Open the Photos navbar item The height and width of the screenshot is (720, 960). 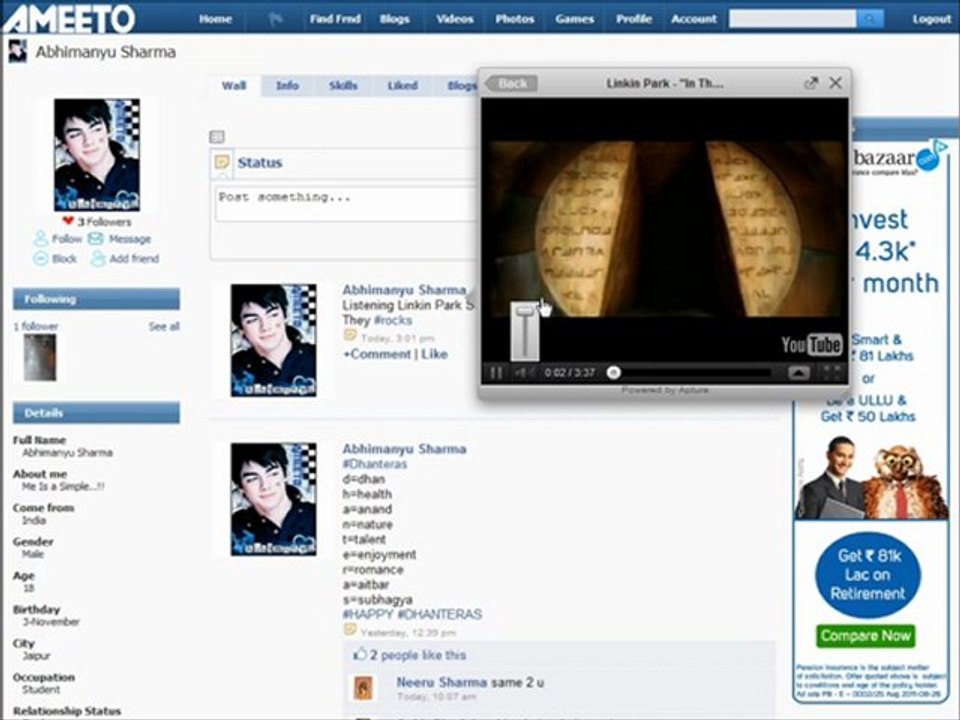coord(514,19)
